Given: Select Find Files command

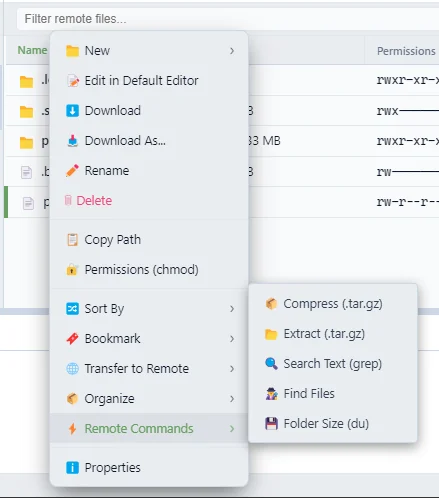Looking at the screenshot, I should point(333,394).
